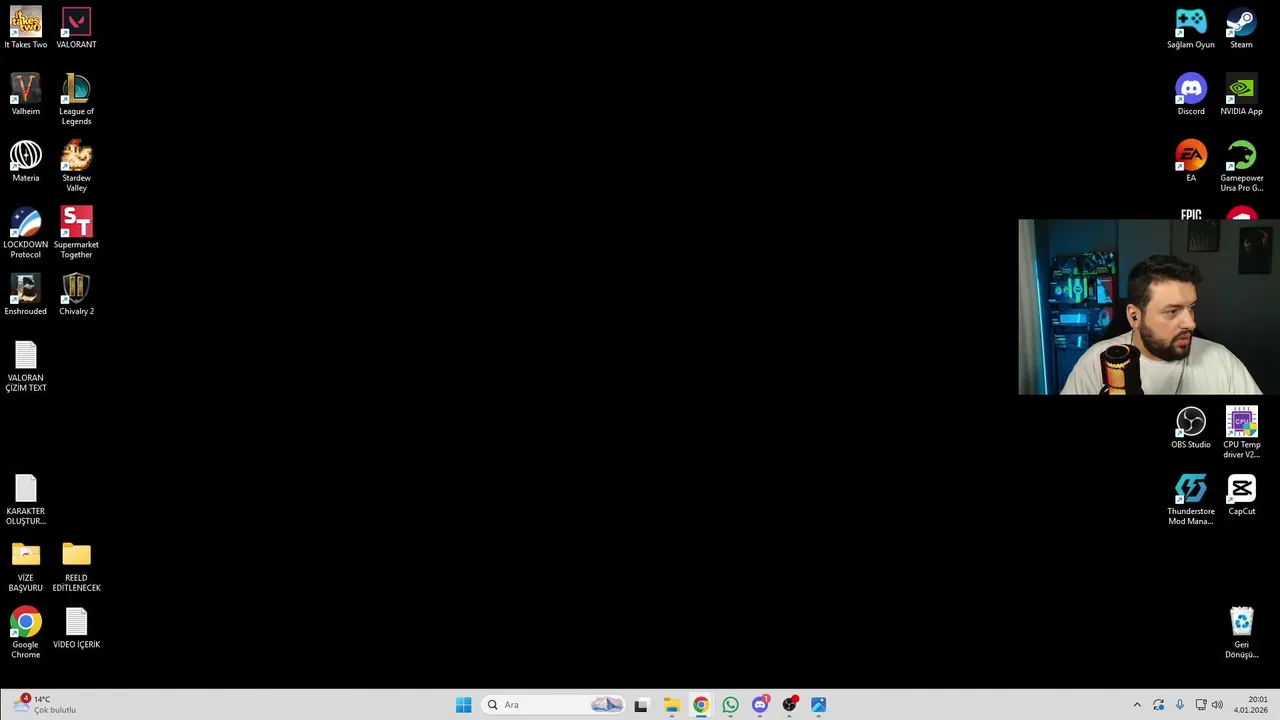Open Discord from the taskbar
Screen dimensions: 1280x720
(760, 705)
